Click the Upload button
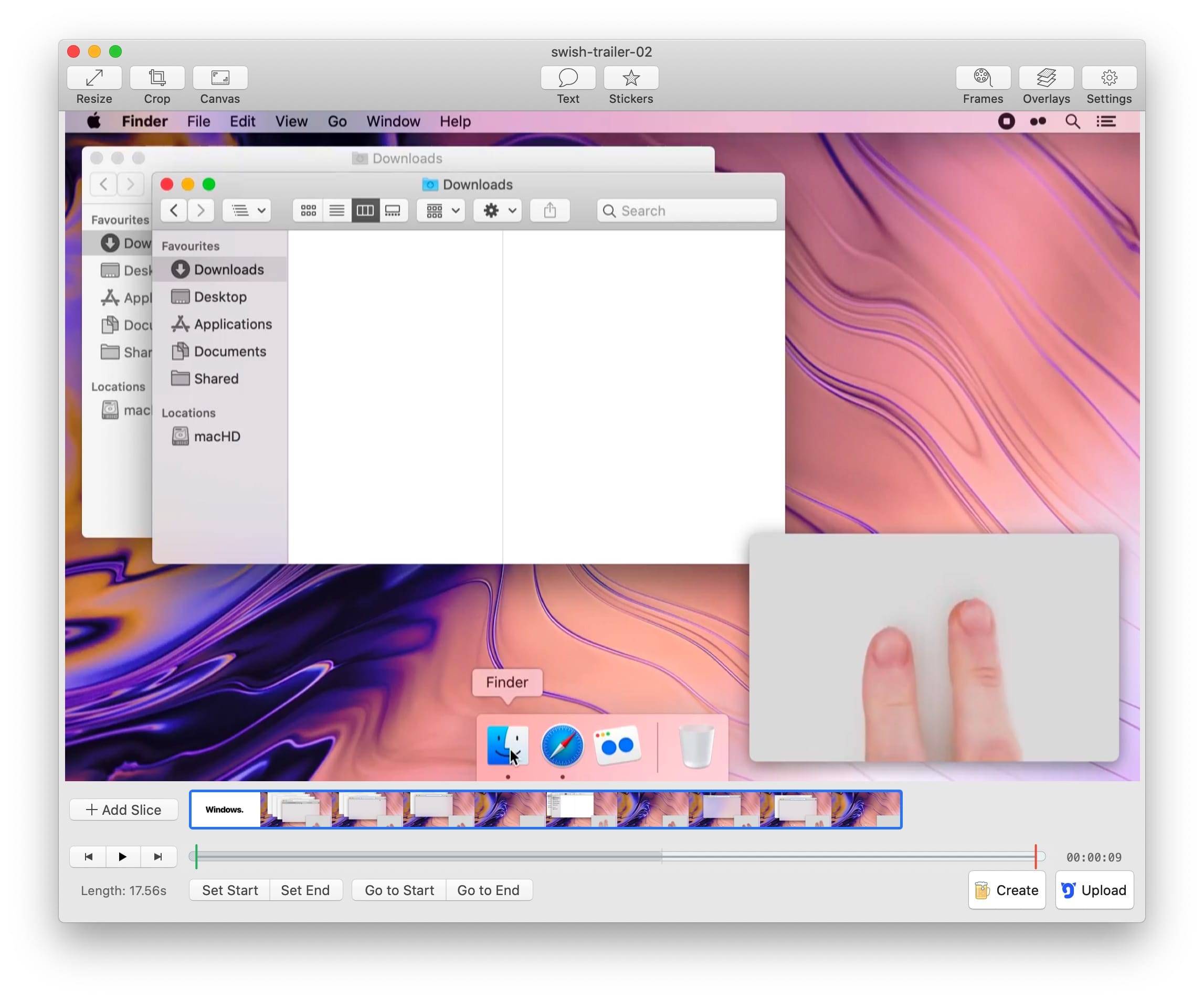 click(x=1094, y=890)
